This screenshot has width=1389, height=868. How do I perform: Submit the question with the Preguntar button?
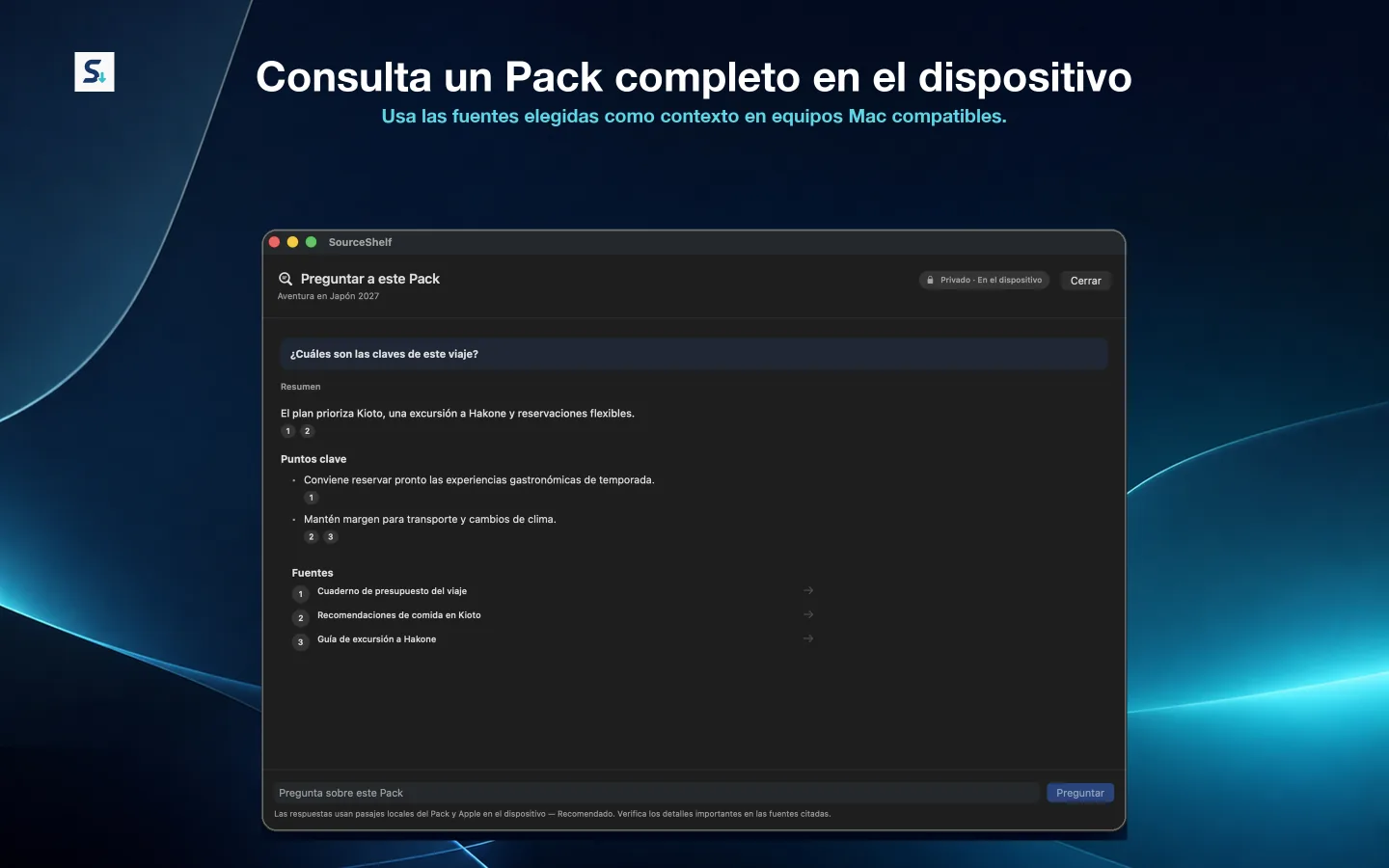(1080, 793)
